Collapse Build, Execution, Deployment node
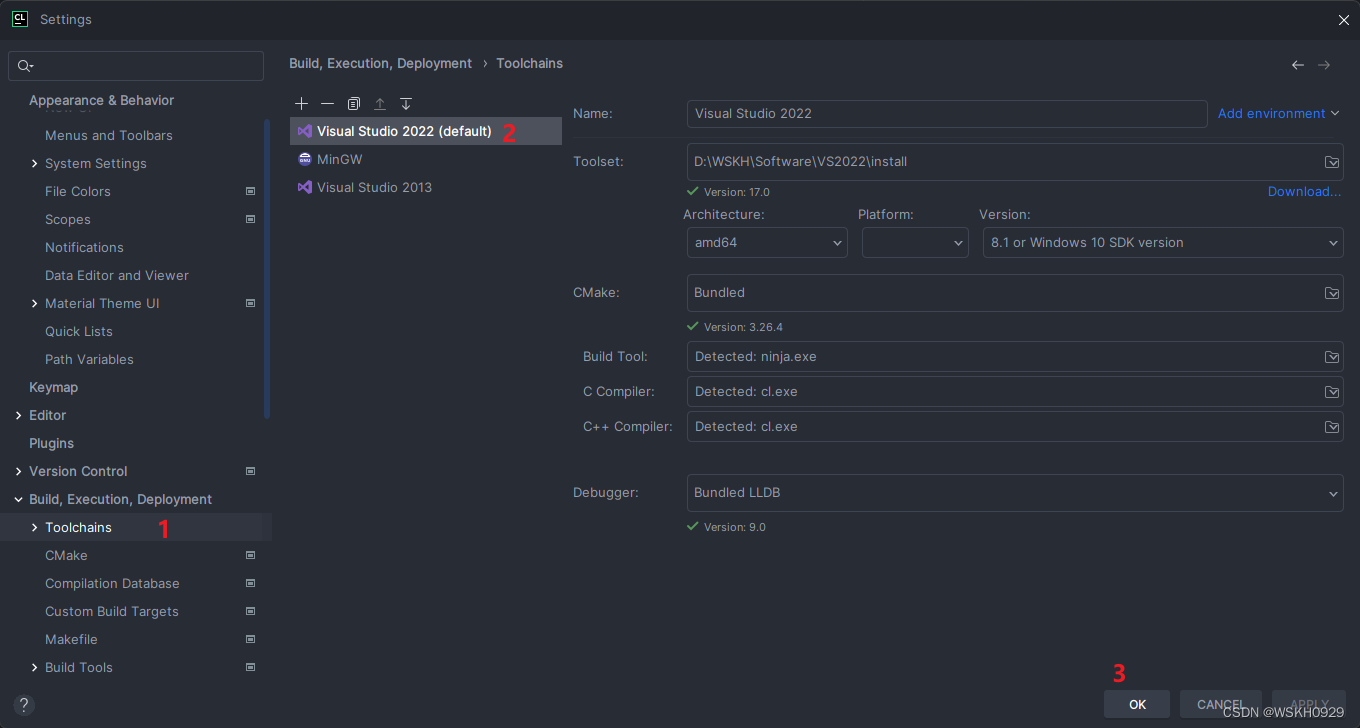The height and width of the screenshot is (728, 1360). pos(19,499)
